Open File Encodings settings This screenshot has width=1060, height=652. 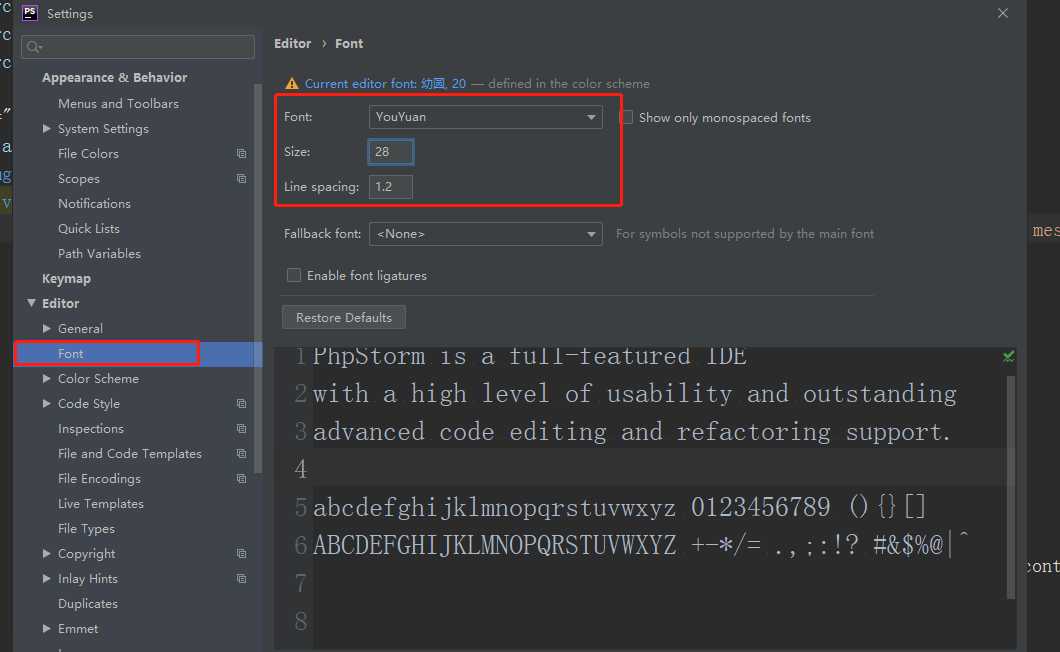pyautogui.click(x=99, y=479)
